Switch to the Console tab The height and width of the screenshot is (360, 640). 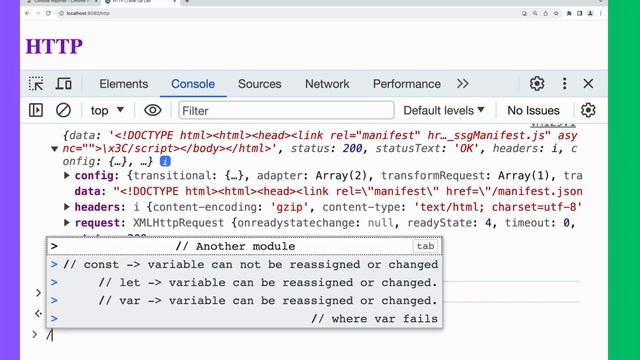(x=193, y=84)
